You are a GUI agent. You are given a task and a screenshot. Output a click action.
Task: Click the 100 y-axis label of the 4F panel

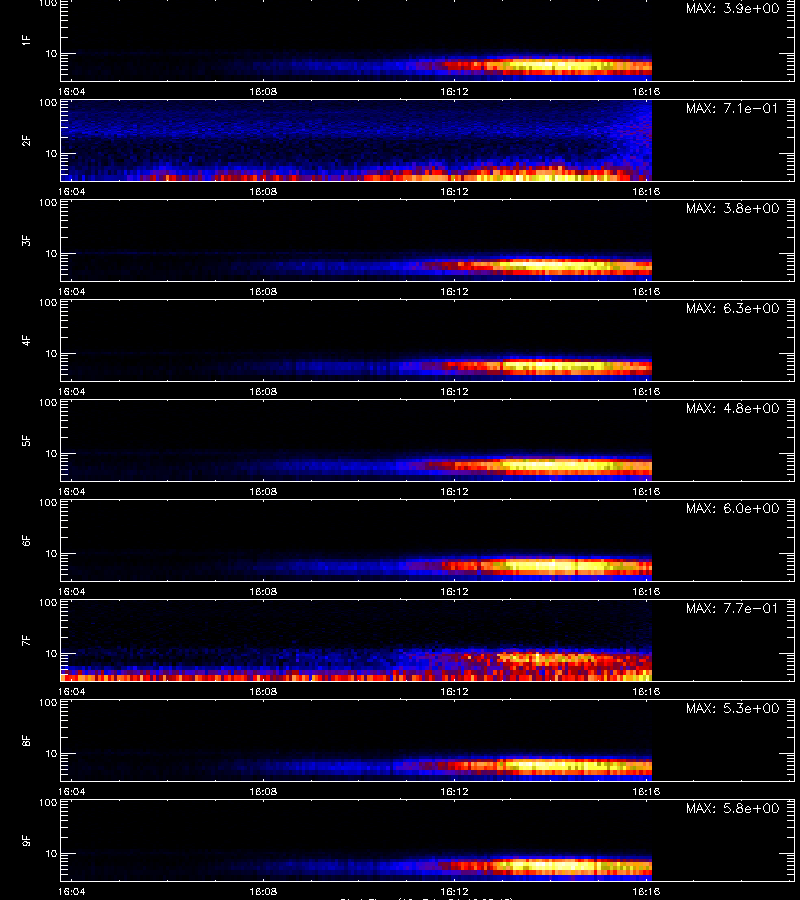[48, 302]
